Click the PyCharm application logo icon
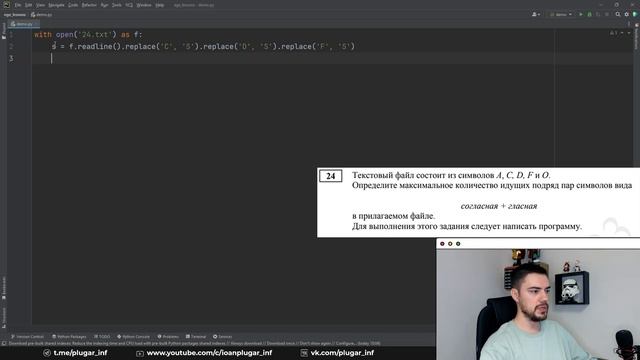The width and height of the screenshot is (640, 360). [x=6, y=5]
